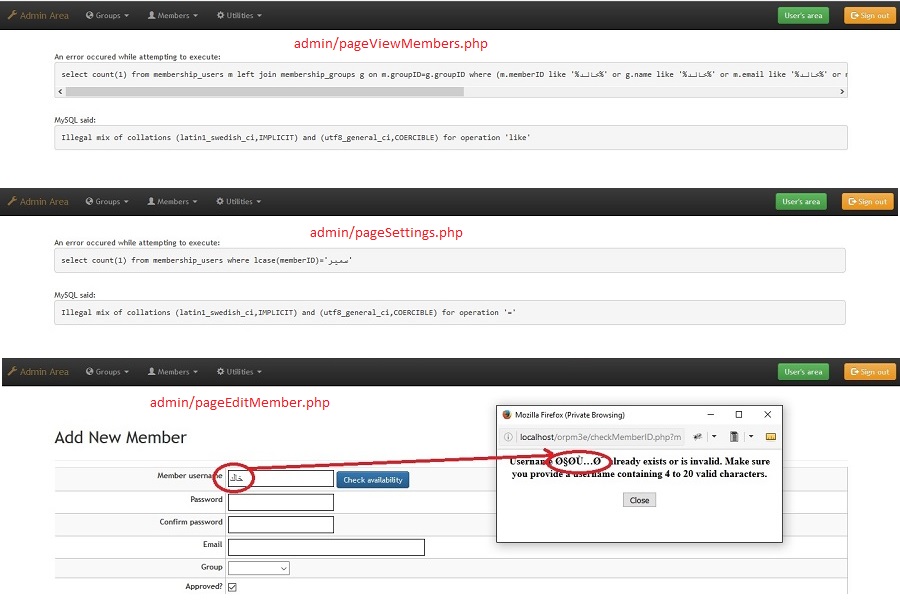Click the Admin Area link on the pageSettings navbar
This screenshot has height=602, width=900.
(x=38, y=201)
